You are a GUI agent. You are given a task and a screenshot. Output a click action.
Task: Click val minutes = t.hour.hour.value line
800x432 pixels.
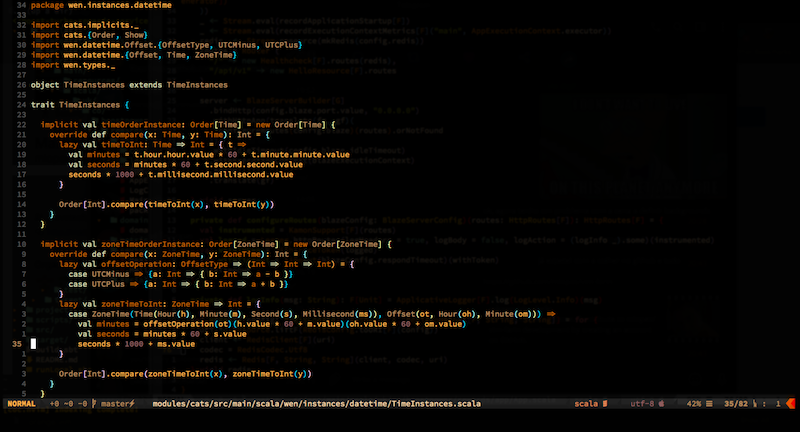point(209,155)
